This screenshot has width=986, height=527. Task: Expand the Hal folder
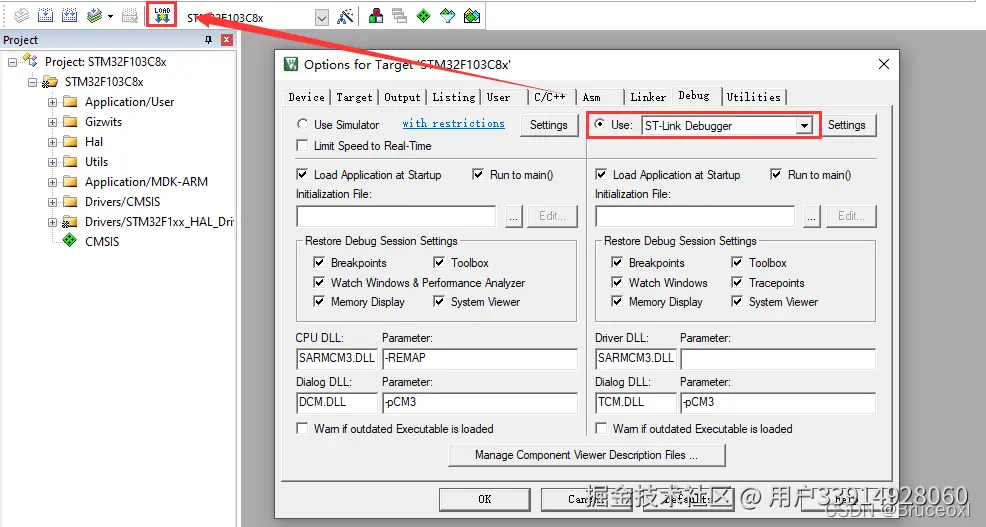(52, 142)
